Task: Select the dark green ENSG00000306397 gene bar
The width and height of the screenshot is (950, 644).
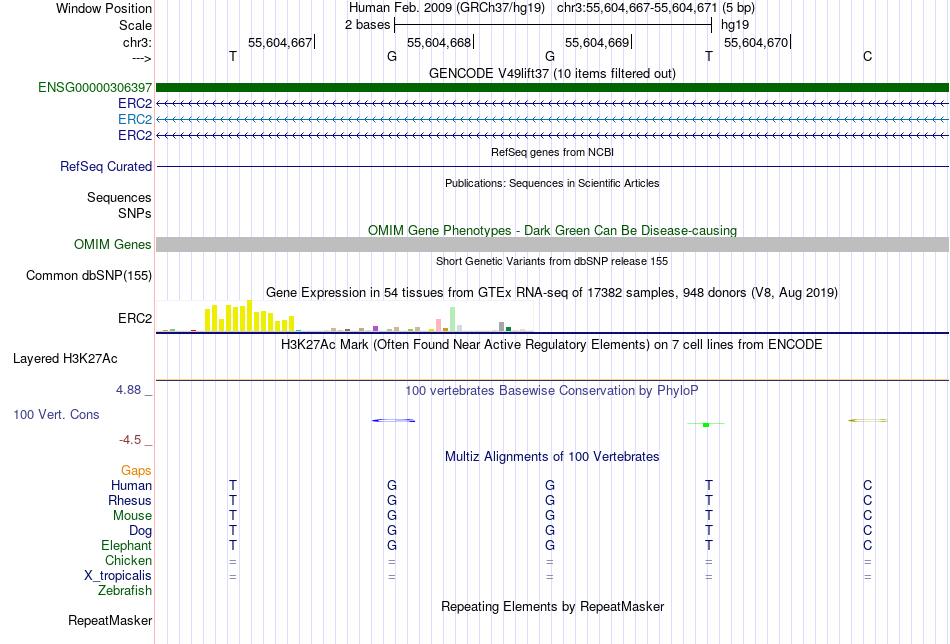Action: [x=552, y=88]
